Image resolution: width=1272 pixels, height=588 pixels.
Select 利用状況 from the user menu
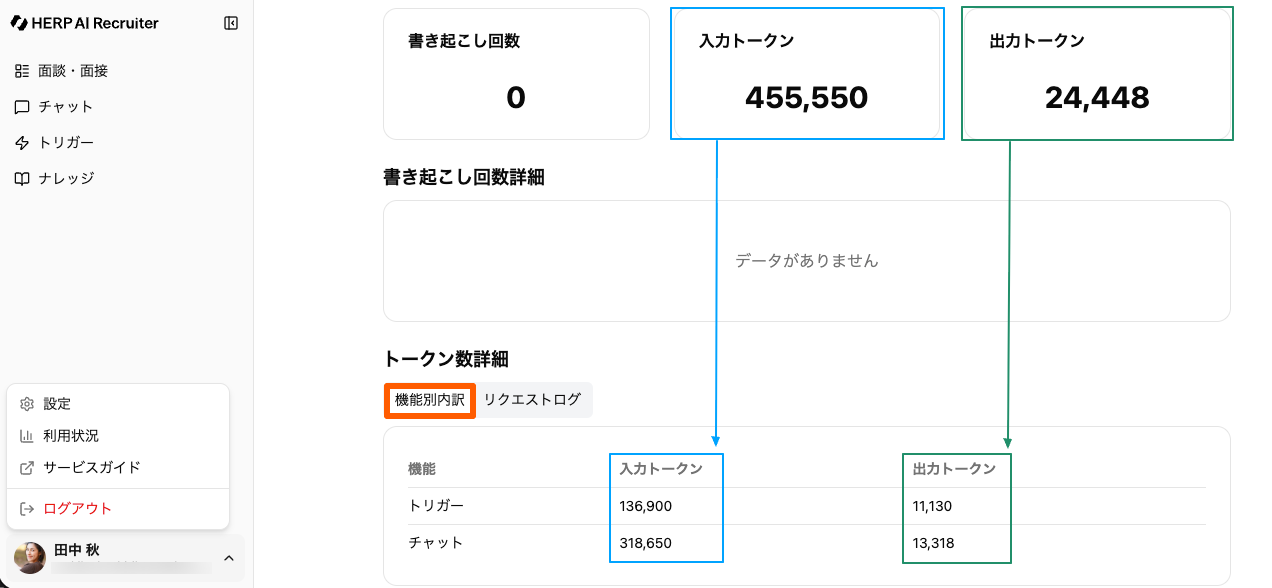(x=71, y=436)
